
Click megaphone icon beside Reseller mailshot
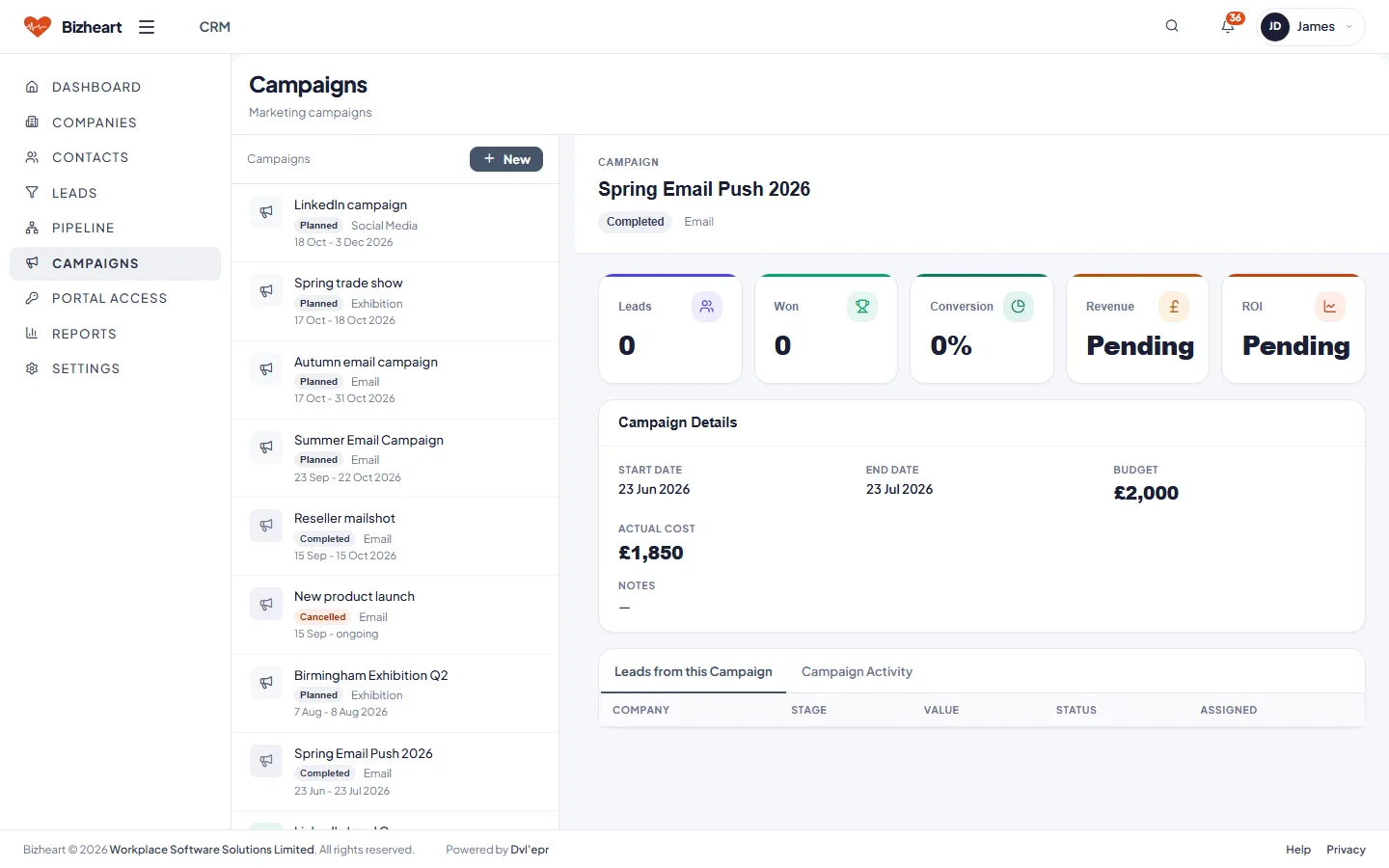[266, 526]
